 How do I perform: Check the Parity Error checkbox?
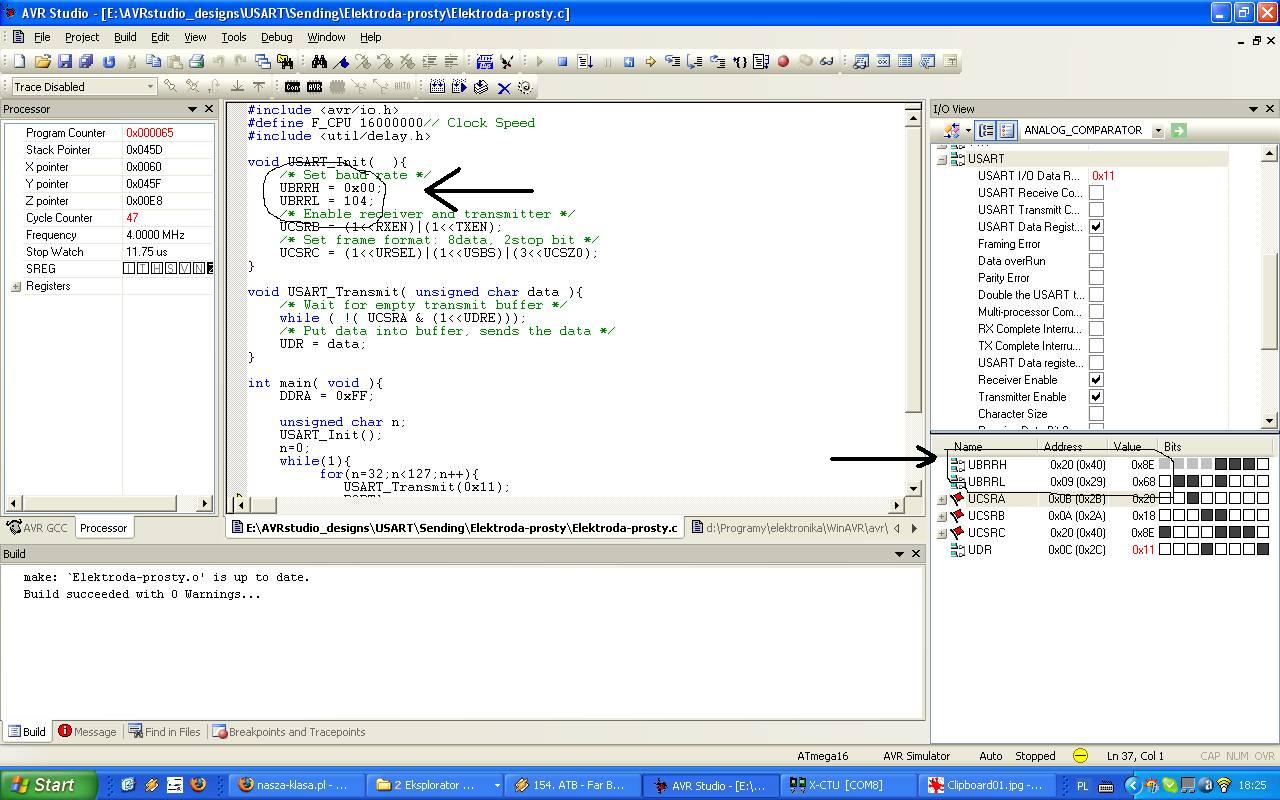[x=1096, y=278]
